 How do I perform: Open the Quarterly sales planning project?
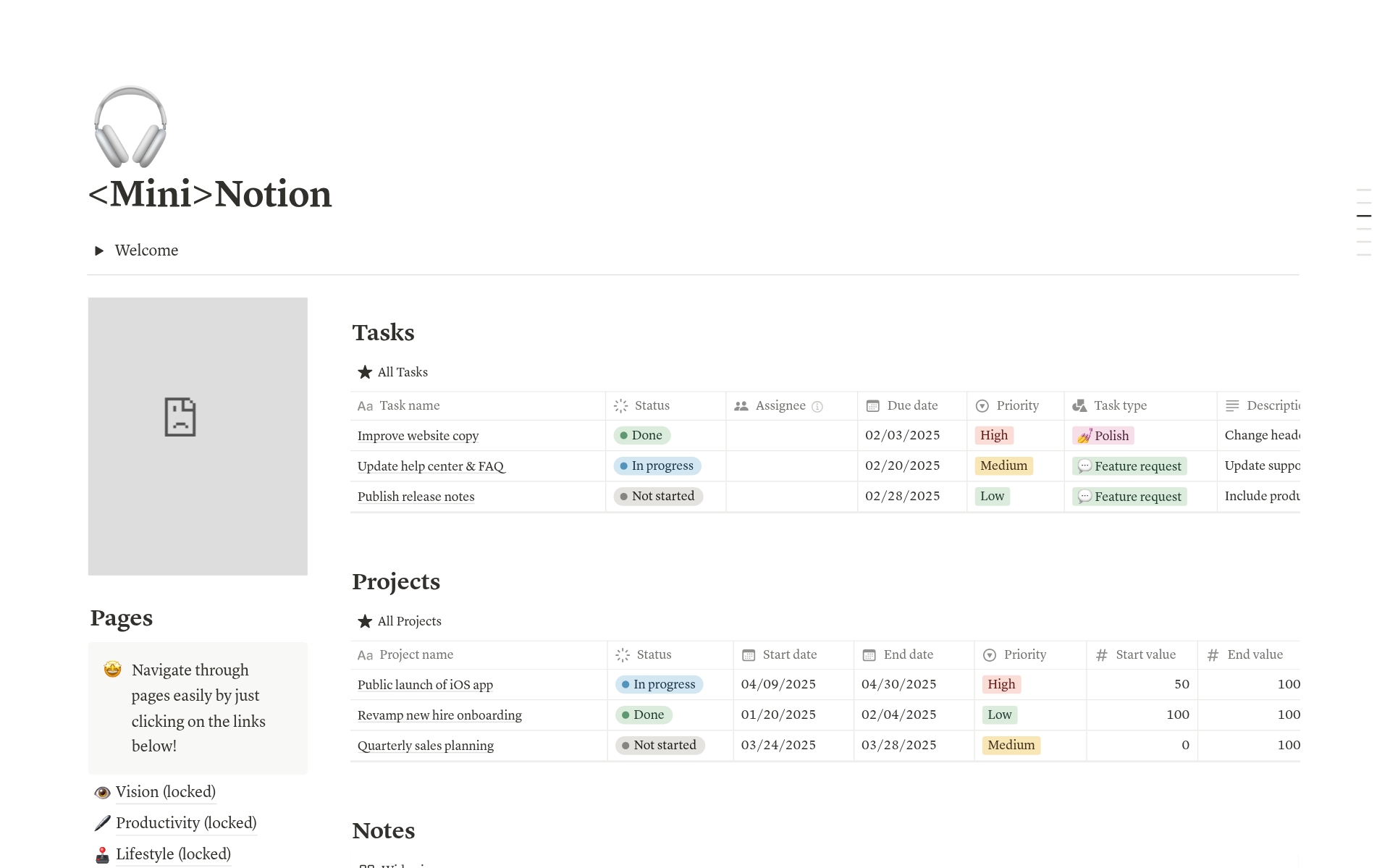click(426, 746)
